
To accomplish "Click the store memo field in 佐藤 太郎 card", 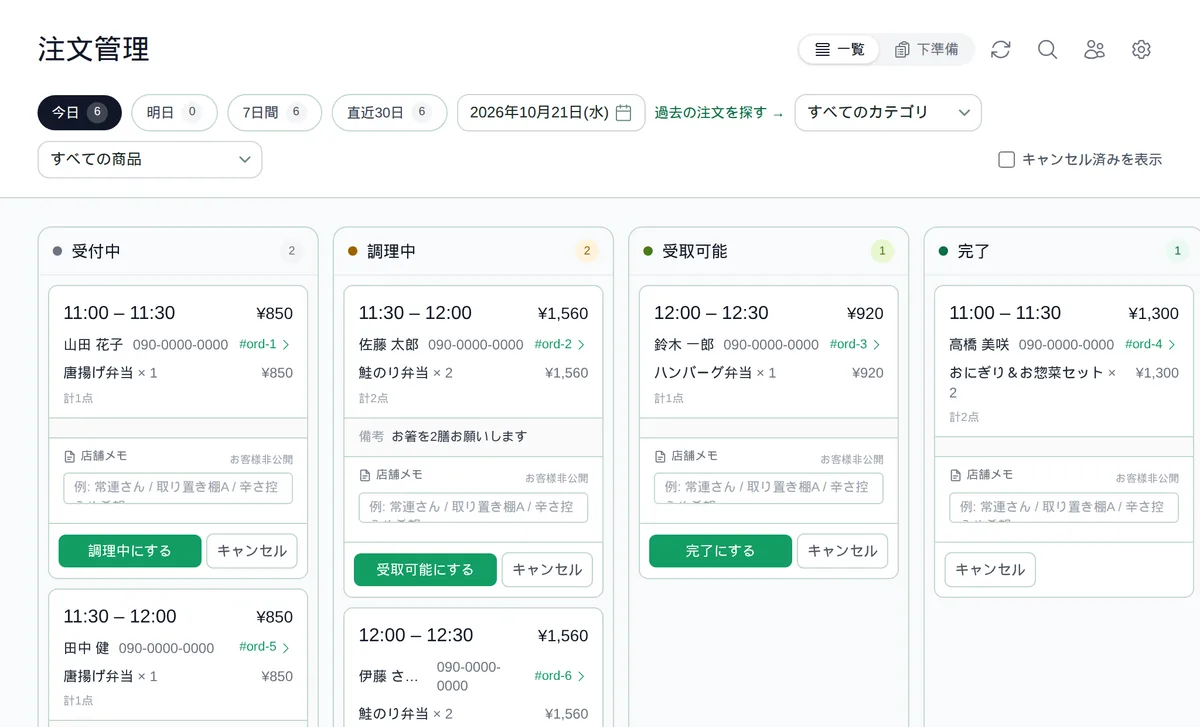I will [473, 507].
